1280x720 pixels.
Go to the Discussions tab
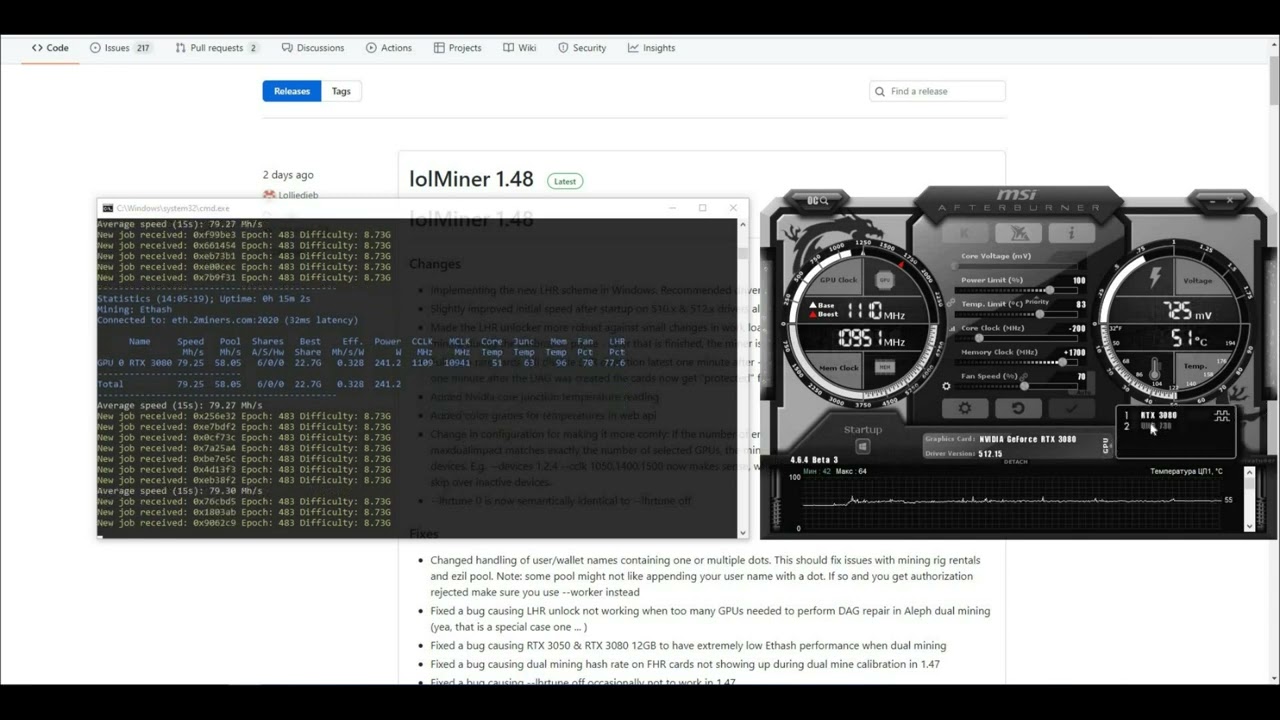click(313, 48)
